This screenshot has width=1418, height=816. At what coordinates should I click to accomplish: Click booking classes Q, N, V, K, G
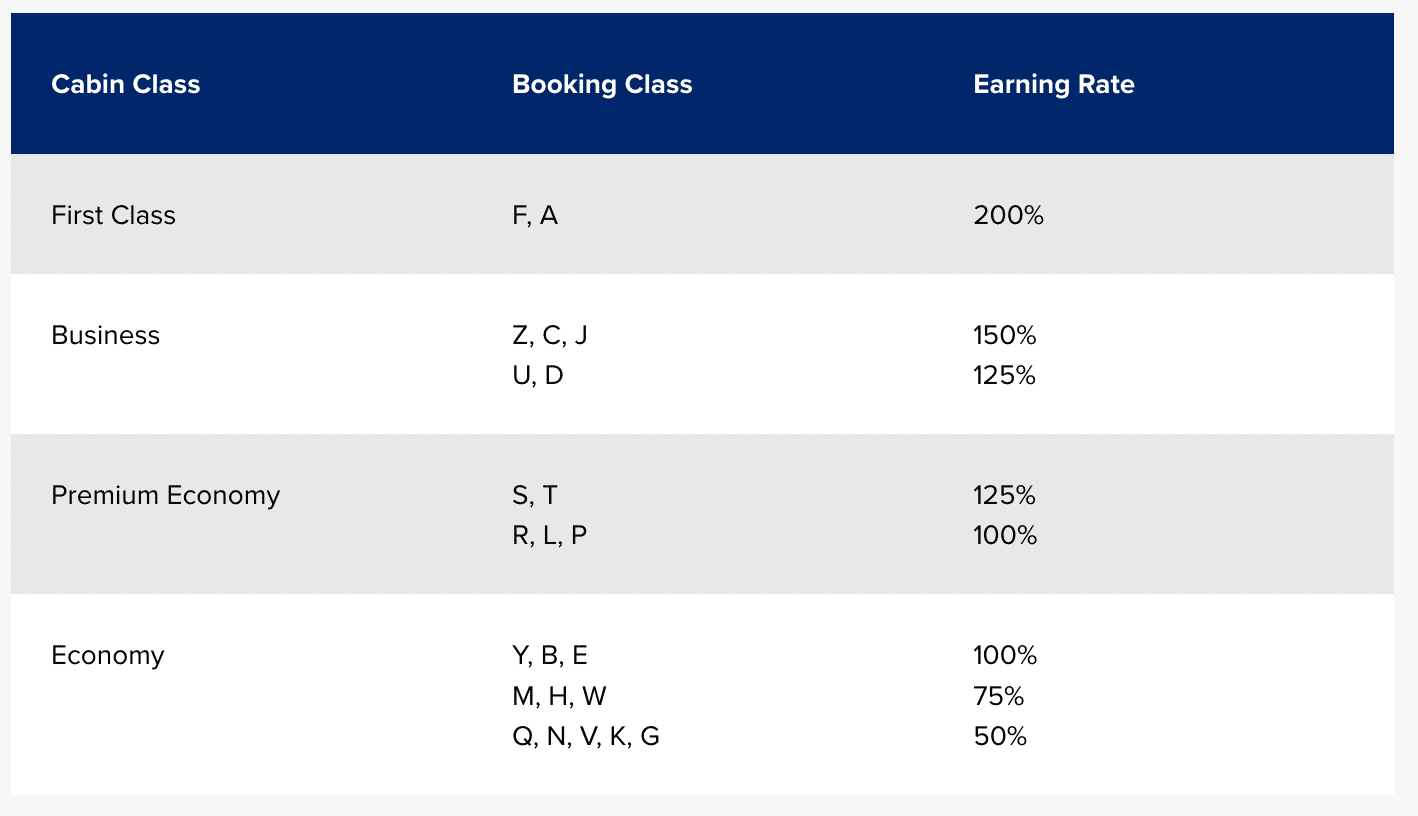[586, 737]
